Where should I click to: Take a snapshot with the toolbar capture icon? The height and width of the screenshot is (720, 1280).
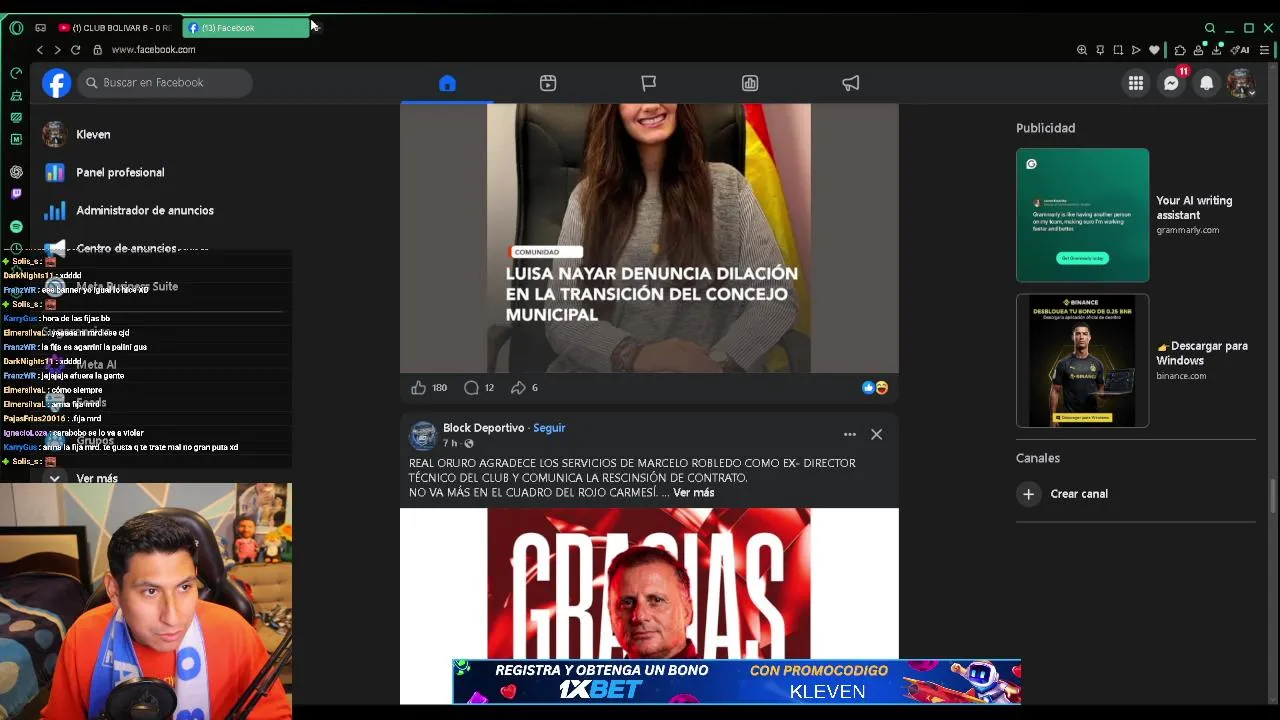[x=1118, y=50]
